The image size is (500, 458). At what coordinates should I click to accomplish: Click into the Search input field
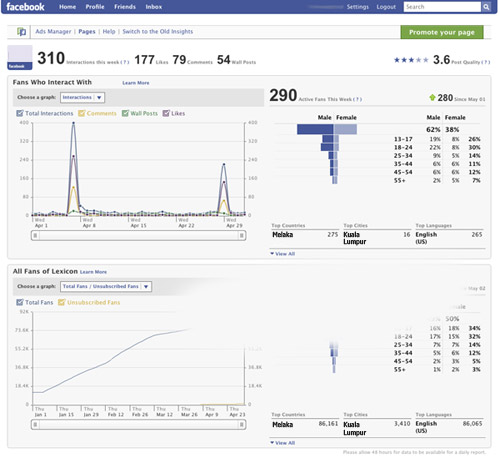click(x=442, y=7)
